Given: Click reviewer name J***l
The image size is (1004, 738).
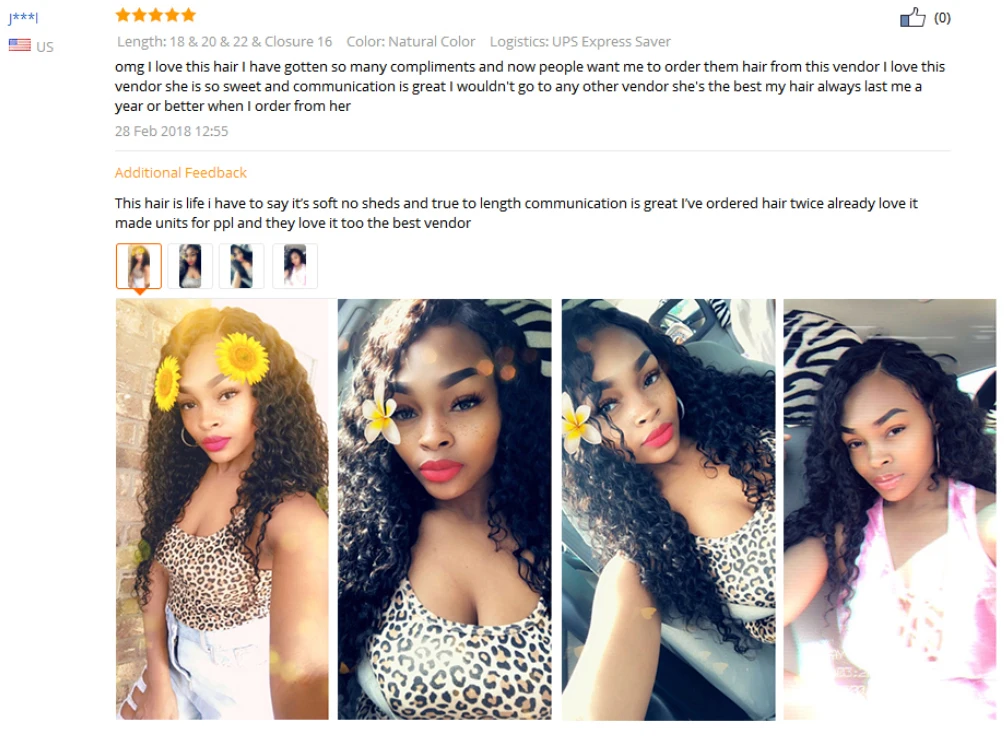Looking at the screenshot, I should (23, 17).
